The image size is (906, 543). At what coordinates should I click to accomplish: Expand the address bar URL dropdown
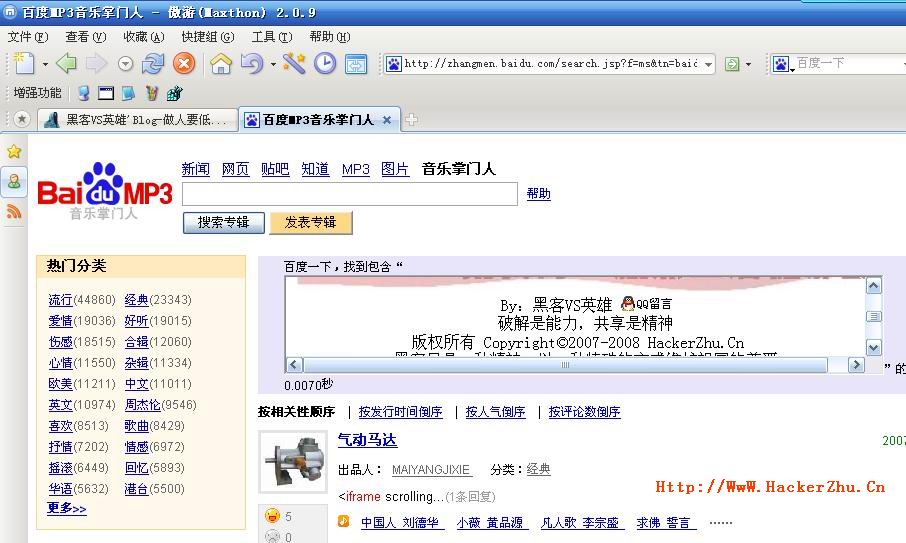[708, 64]
